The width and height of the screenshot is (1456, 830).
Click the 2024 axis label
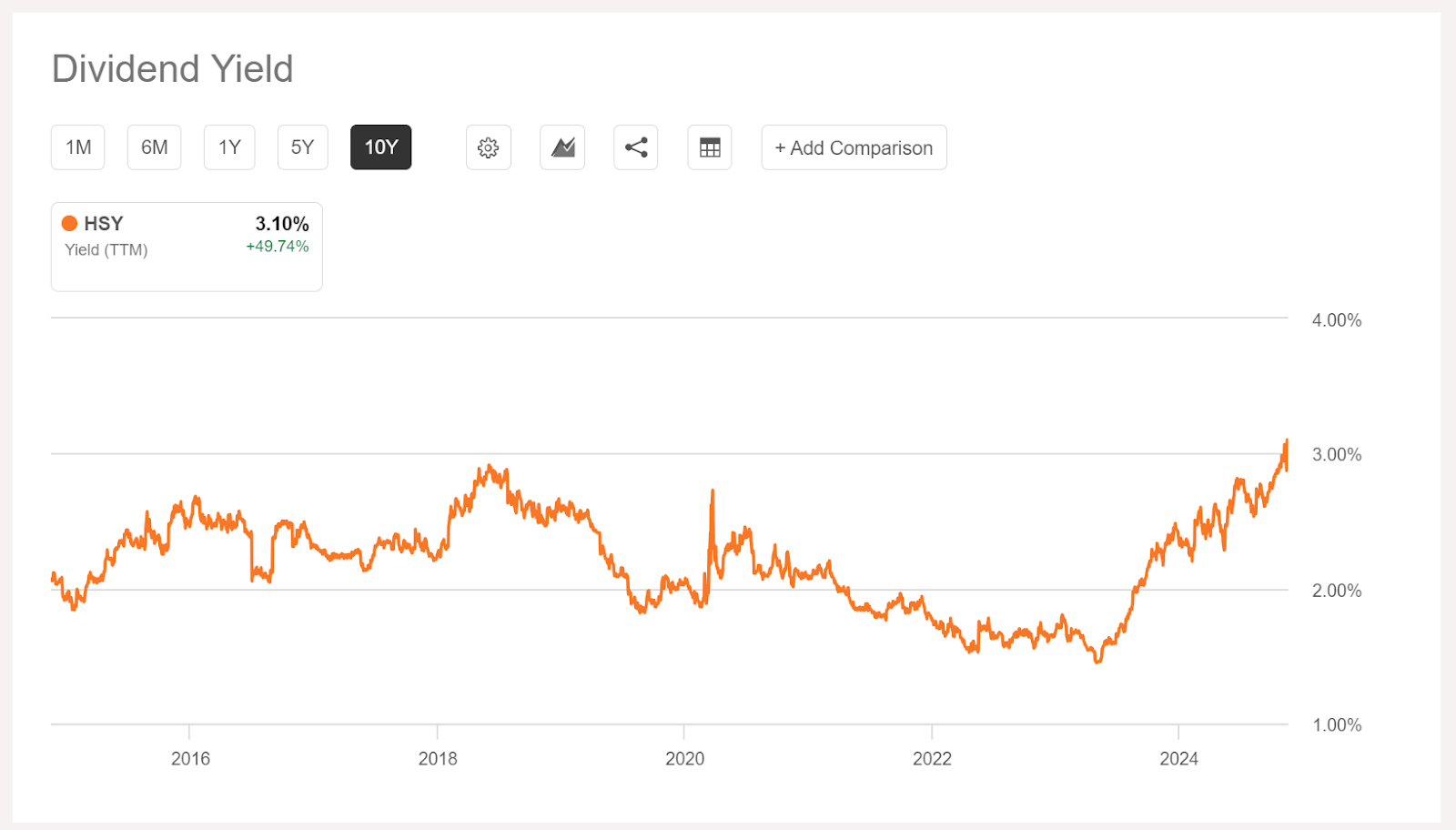[1180, 759]
